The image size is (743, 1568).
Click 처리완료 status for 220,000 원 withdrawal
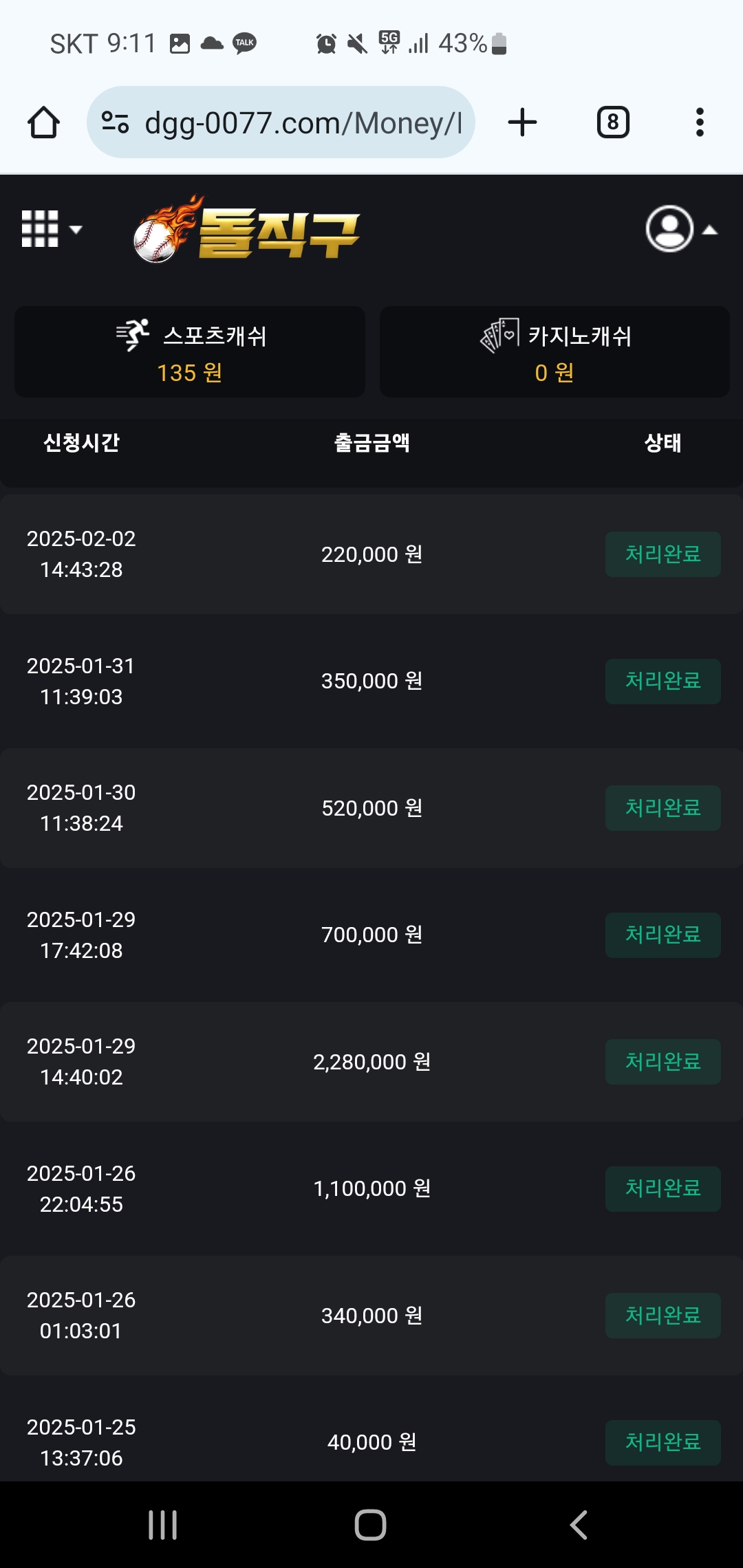[x=663, y=554]
